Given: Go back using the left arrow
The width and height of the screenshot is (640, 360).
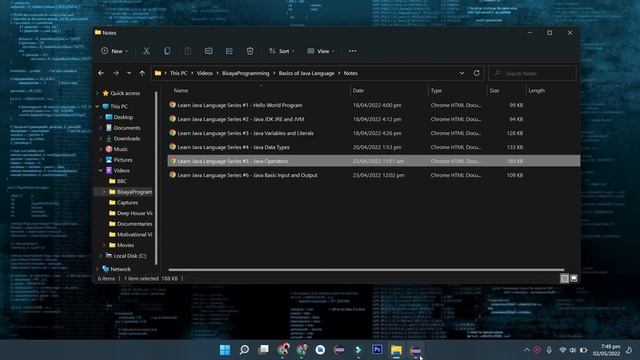Looking at the screenshot, I should click(x=101, y=73).
